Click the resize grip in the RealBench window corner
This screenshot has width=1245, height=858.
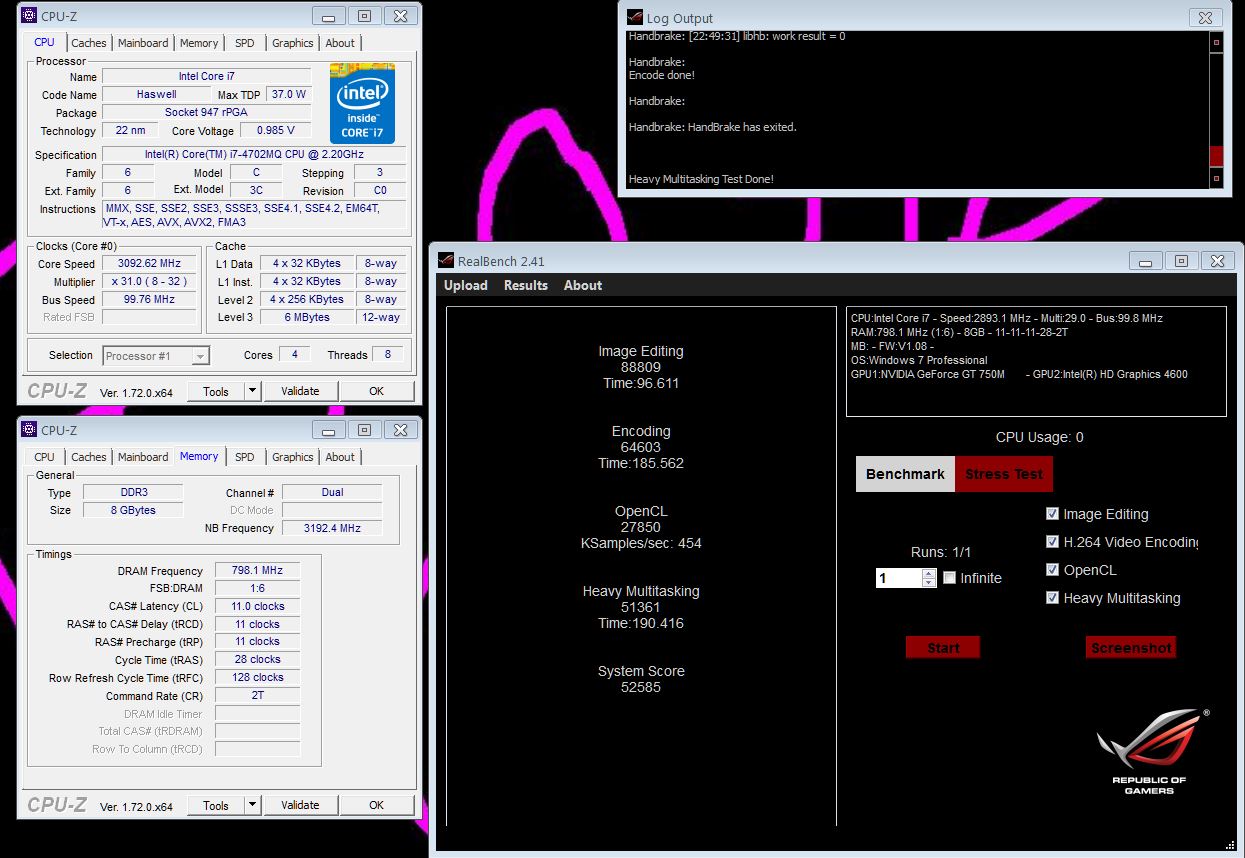point(1231,844)
